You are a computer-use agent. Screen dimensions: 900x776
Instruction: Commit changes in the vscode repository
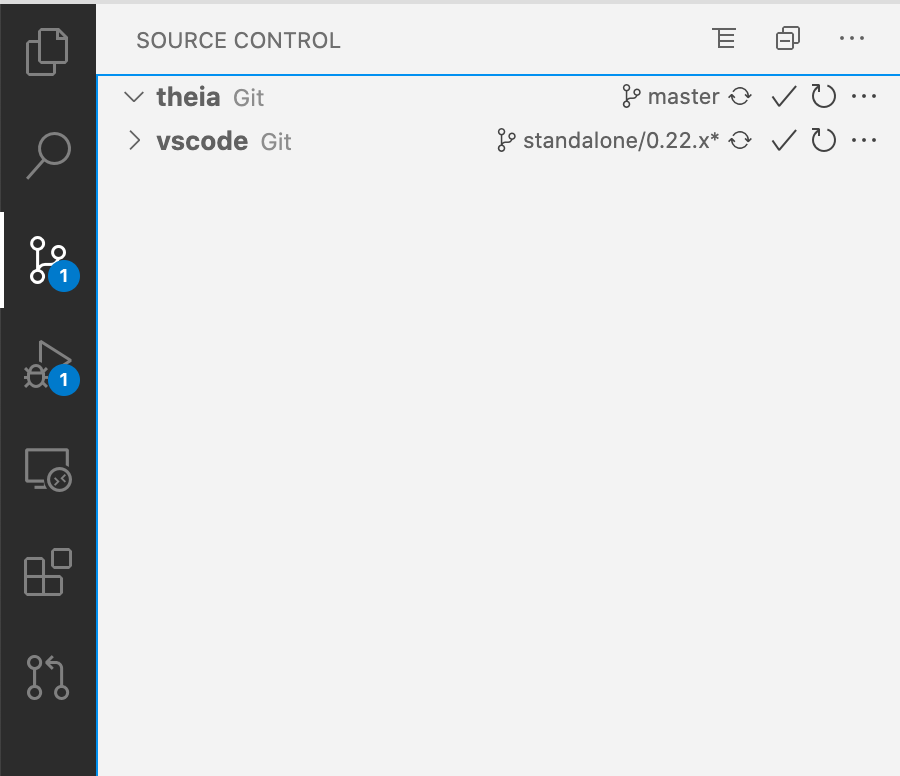783,141
